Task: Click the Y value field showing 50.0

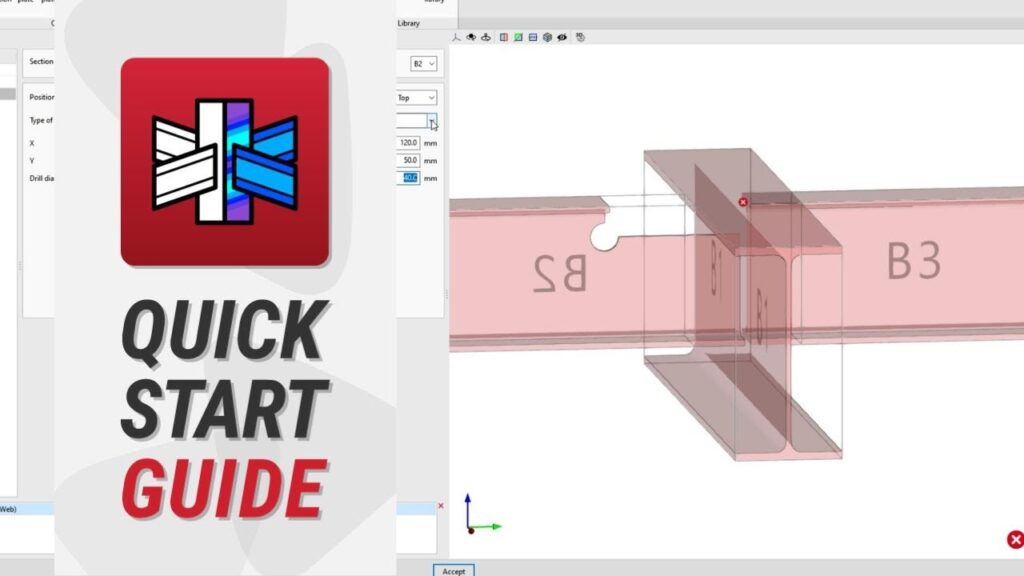Action: [x=408, y=160]
